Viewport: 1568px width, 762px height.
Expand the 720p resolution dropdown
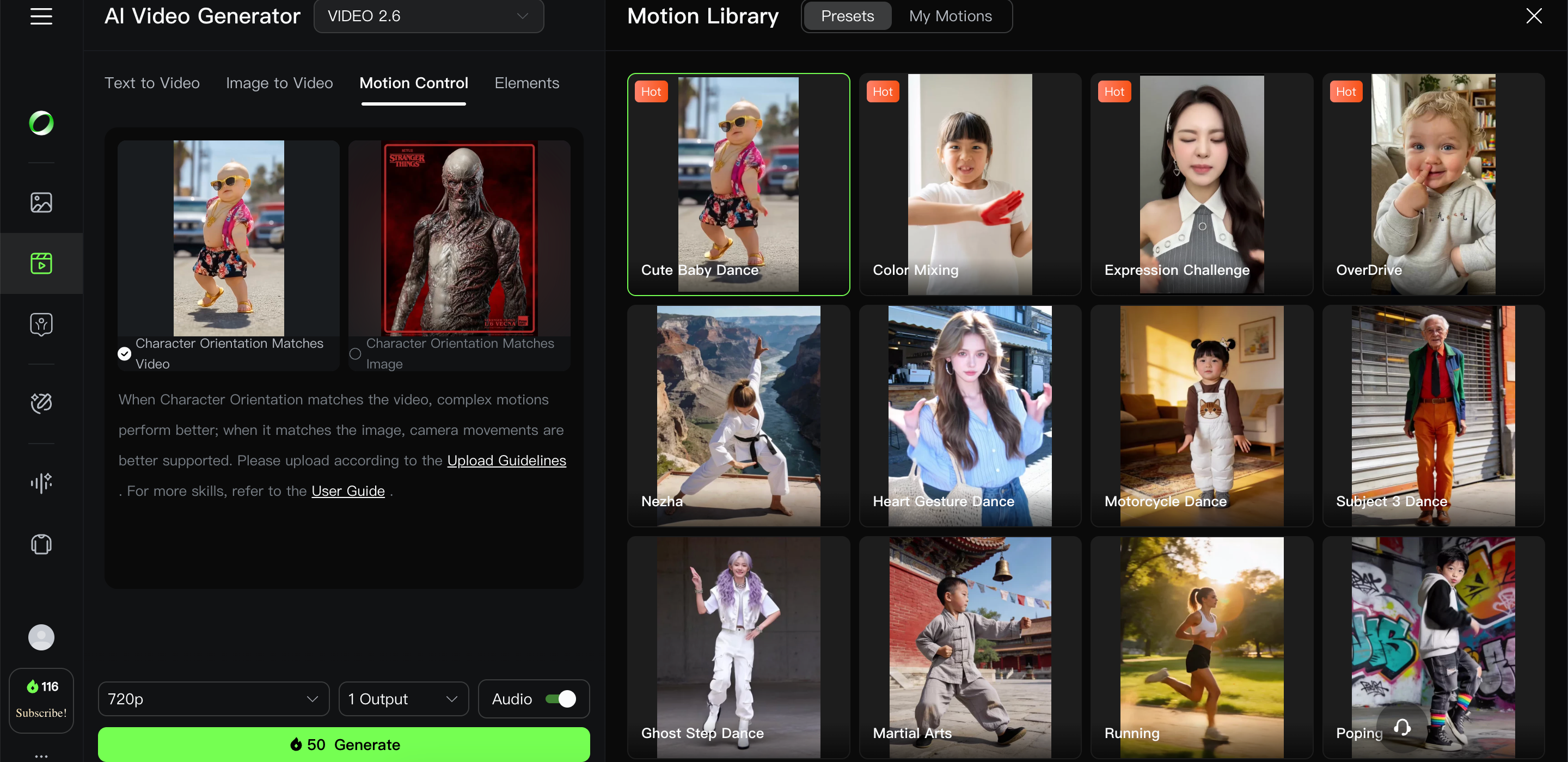pos(213,699)
